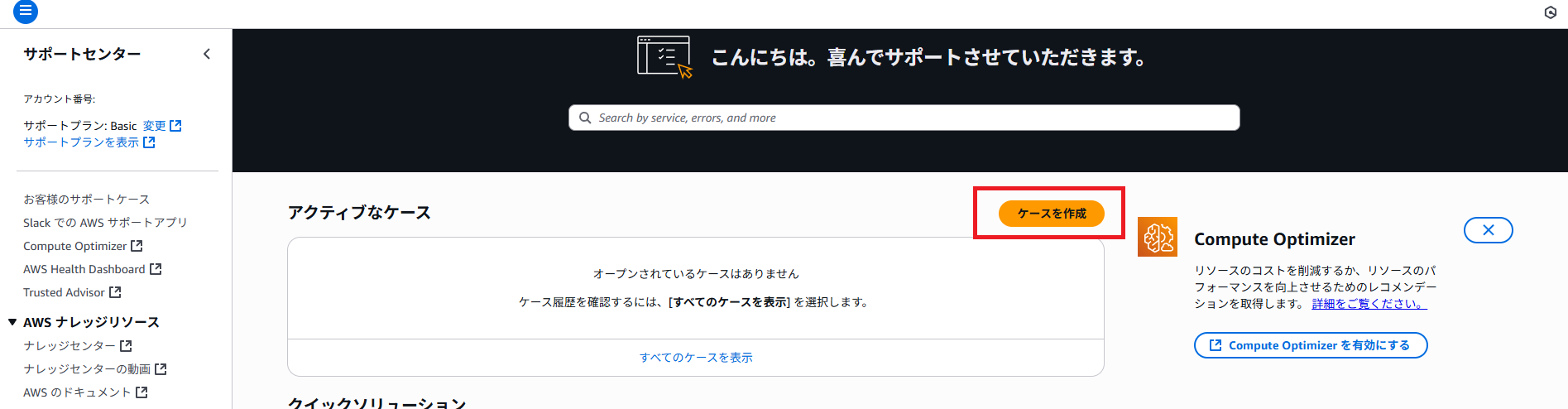The width and height of the screenshot is (1568, 409).
Task: Open ナレッジセンター link
Action: pos(70,346)
